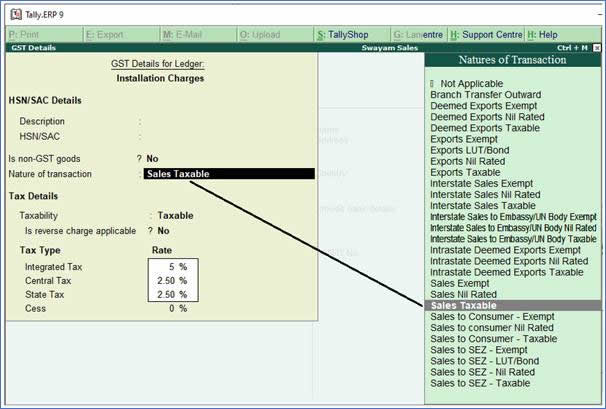Pick Exports Taxable
The image size is (606, 409).
pyautogui.click(x=465, y=172)
